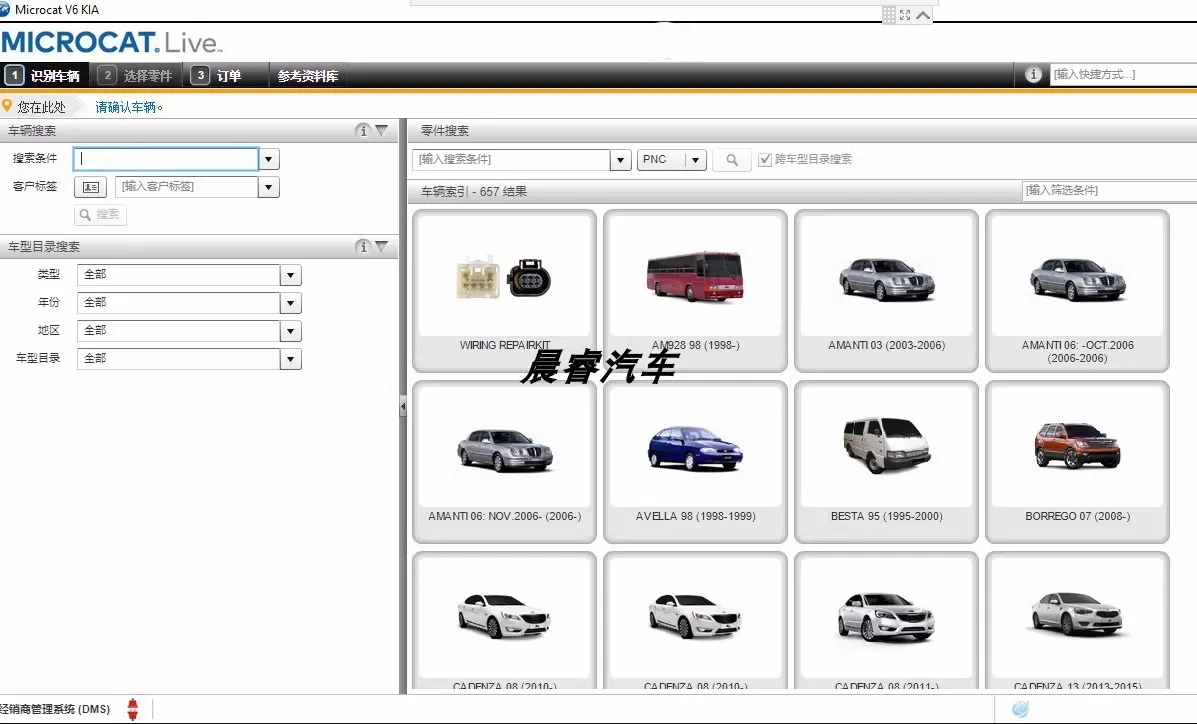Select the BORREGO 07 vehicle thumbnail

1077,460
